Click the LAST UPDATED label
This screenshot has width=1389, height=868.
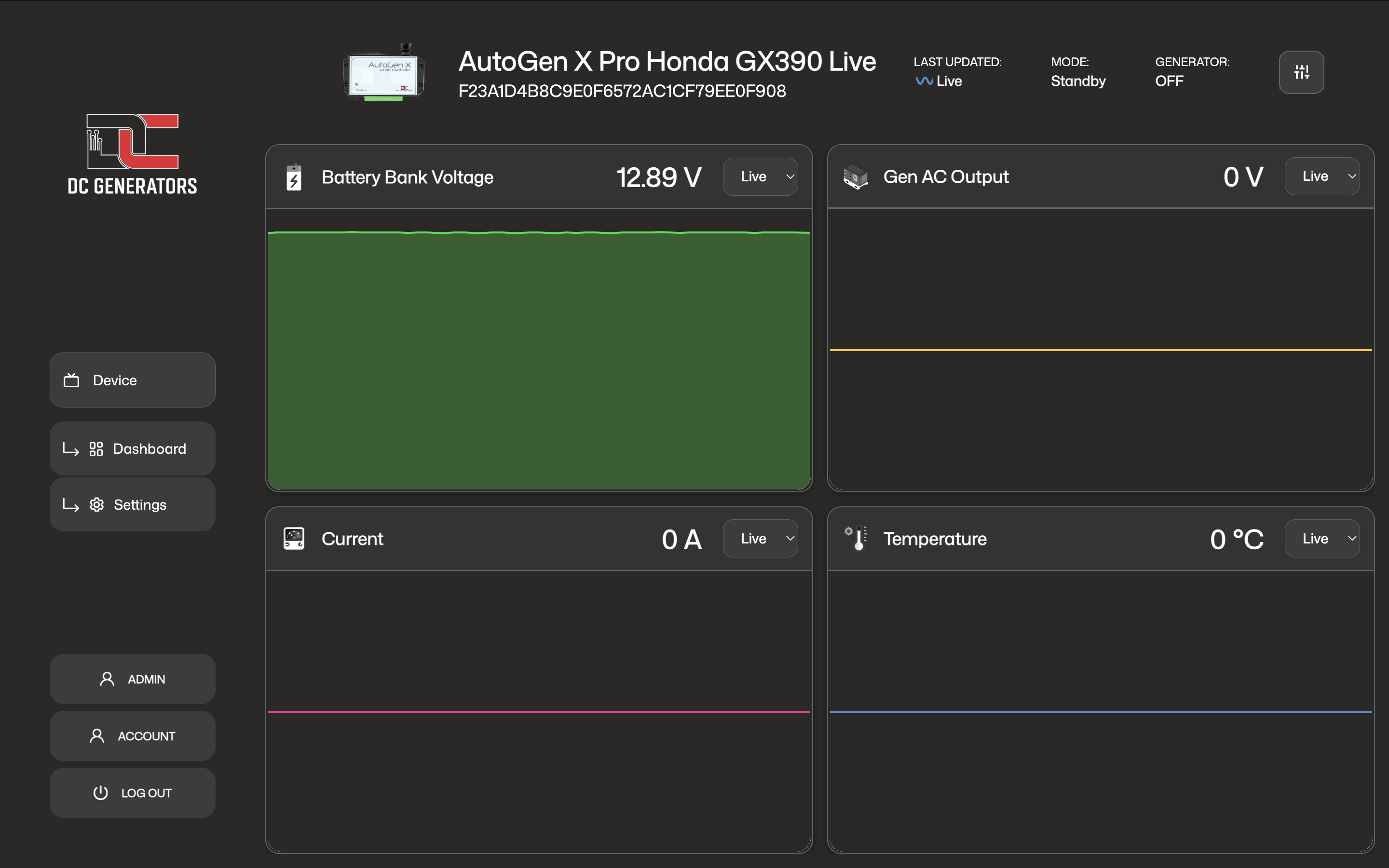[957, 61]
